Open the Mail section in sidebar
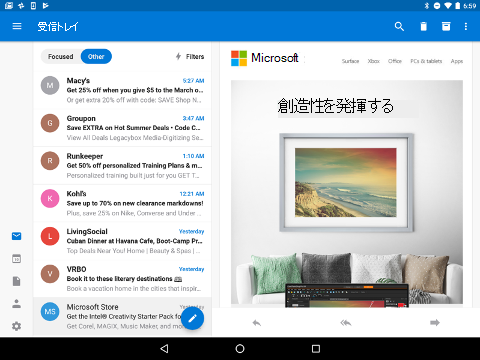480x360 pixels. [17, 236]
